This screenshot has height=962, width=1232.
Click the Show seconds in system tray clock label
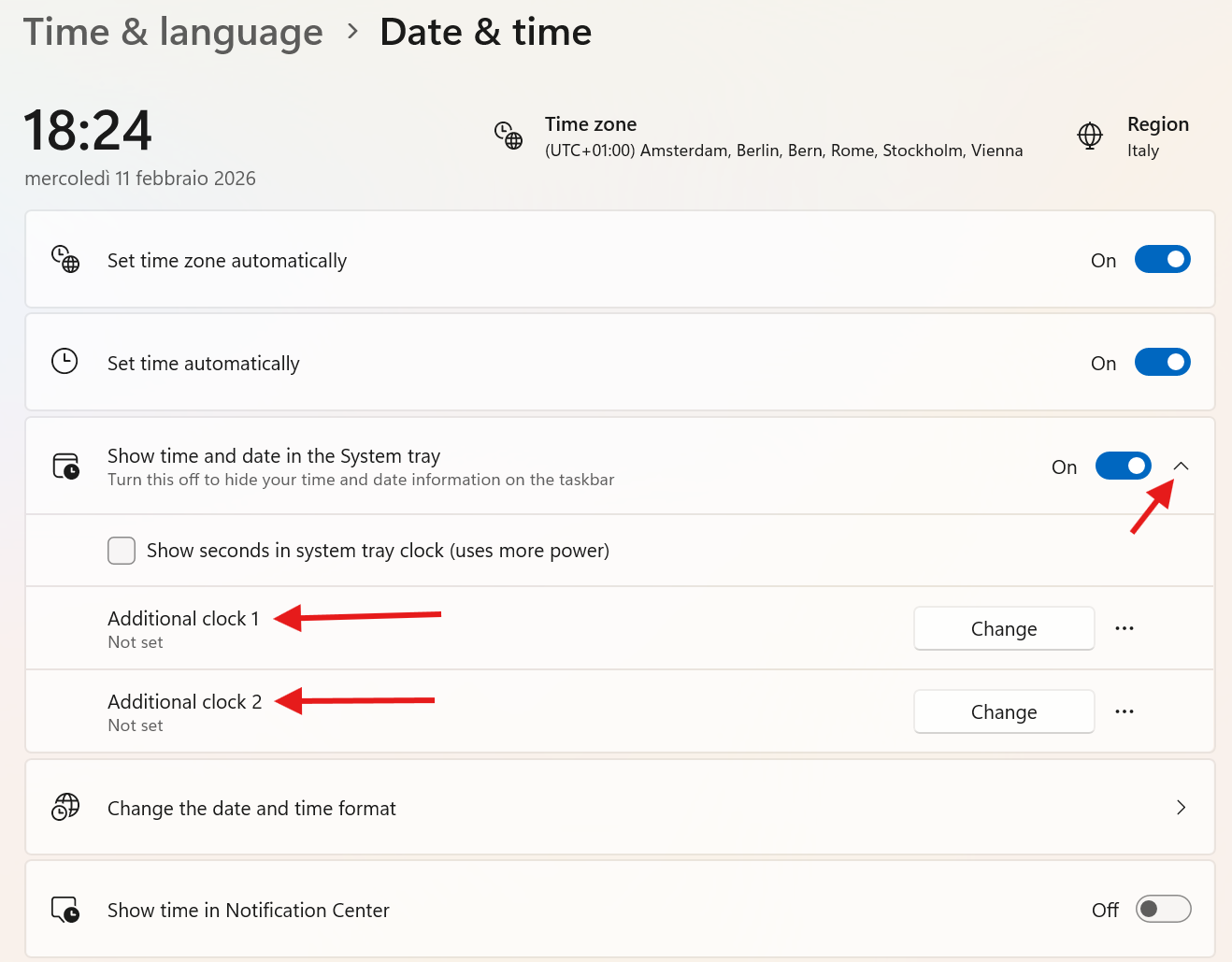378,551
